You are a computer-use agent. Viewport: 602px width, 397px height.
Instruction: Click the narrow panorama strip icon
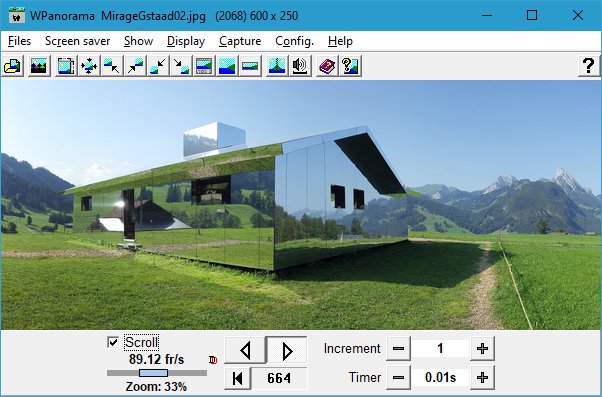click(x=250, y=66)
